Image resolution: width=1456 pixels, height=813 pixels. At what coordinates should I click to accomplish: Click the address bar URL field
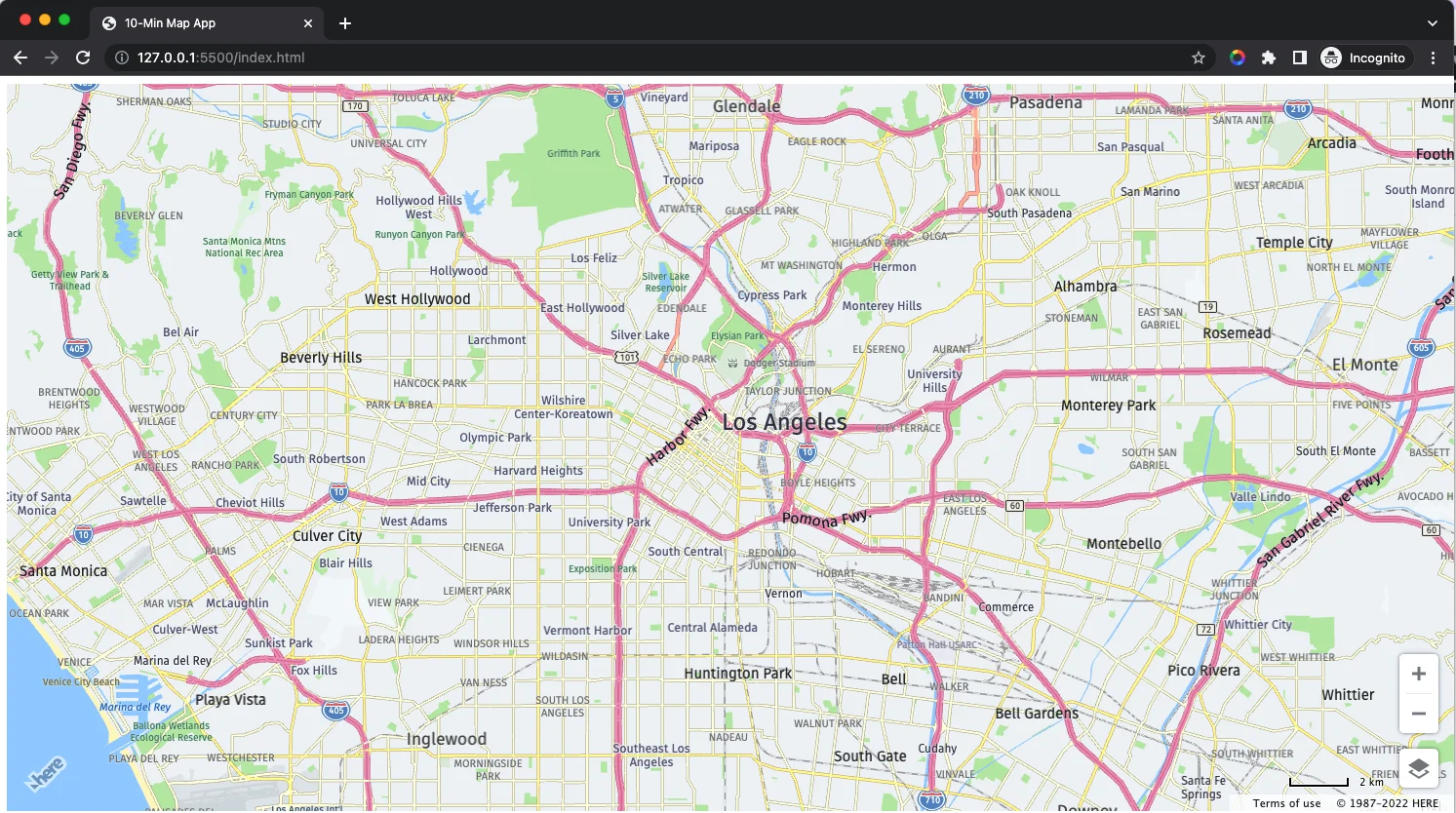390,58
